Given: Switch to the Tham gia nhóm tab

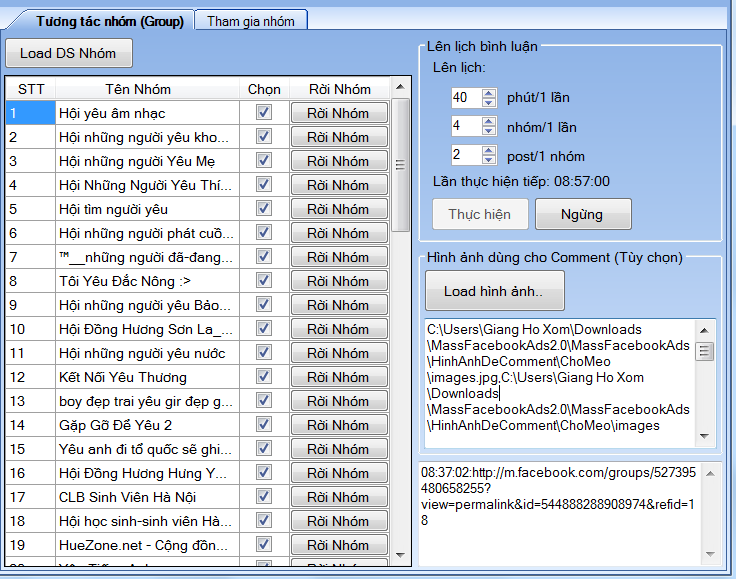Looking at the screenshot, I should [x=251, y=21].
